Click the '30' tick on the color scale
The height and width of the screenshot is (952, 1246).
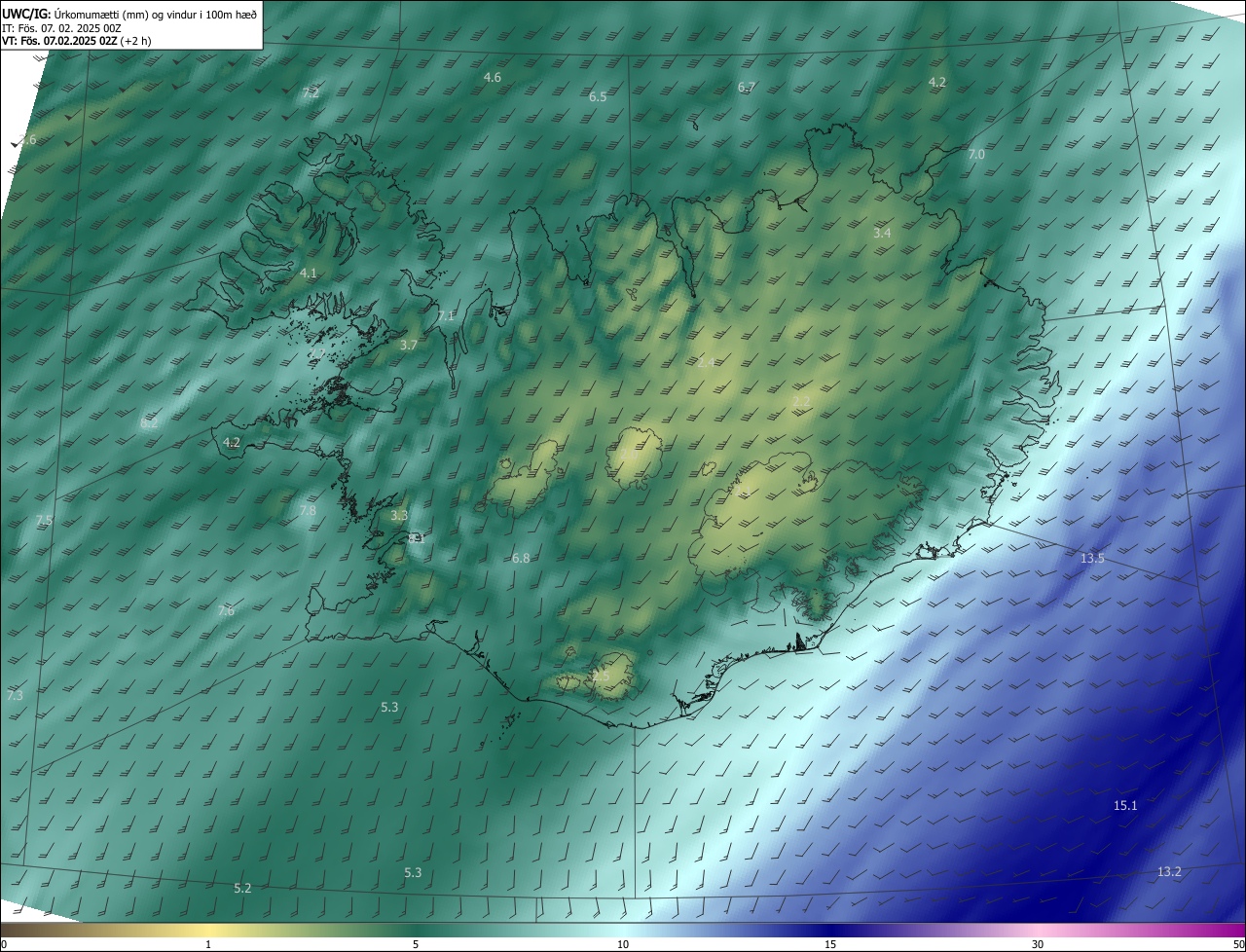coord(1038,944)
